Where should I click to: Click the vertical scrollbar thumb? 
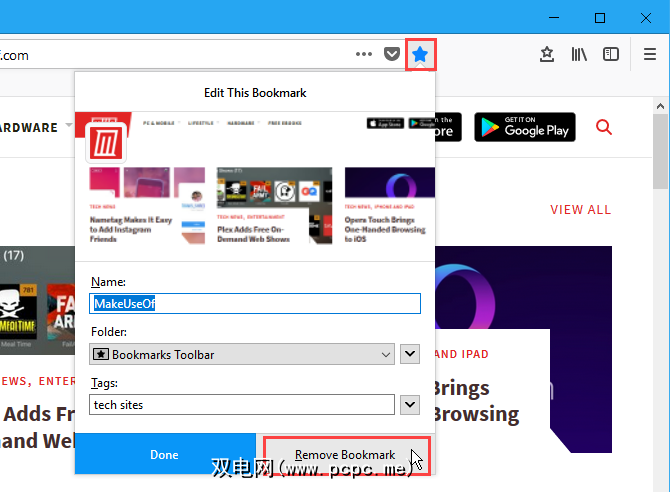[x=661, y=152]
